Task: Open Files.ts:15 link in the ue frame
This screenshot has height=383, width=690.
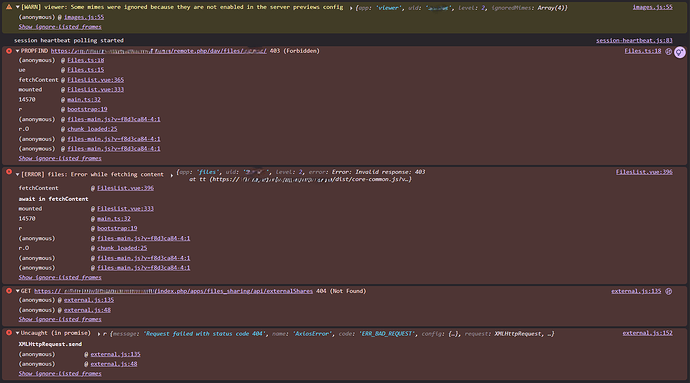Action: [x=86, y=70]
